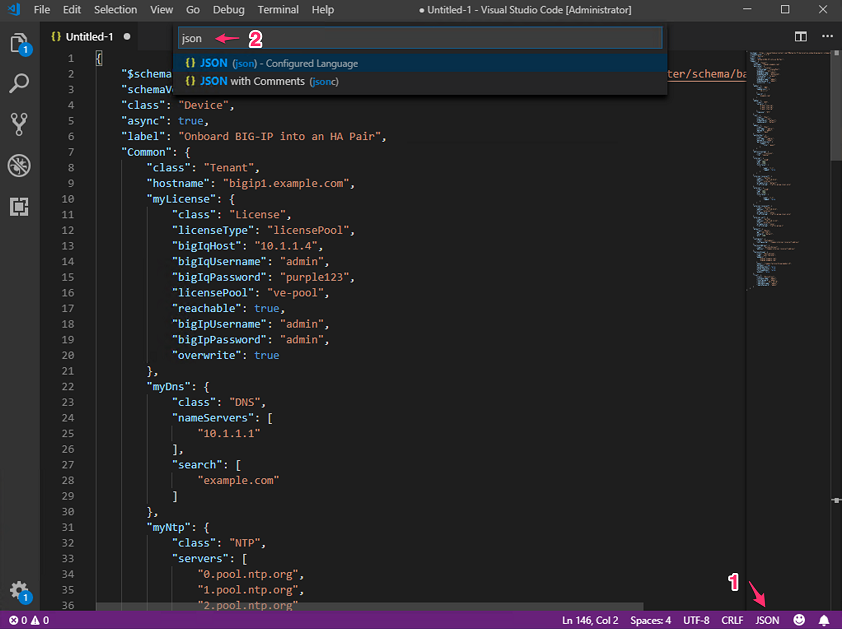Click the horizontal scrollbar at editor bottom
842x629 pixels.
[x=369, y=606]
